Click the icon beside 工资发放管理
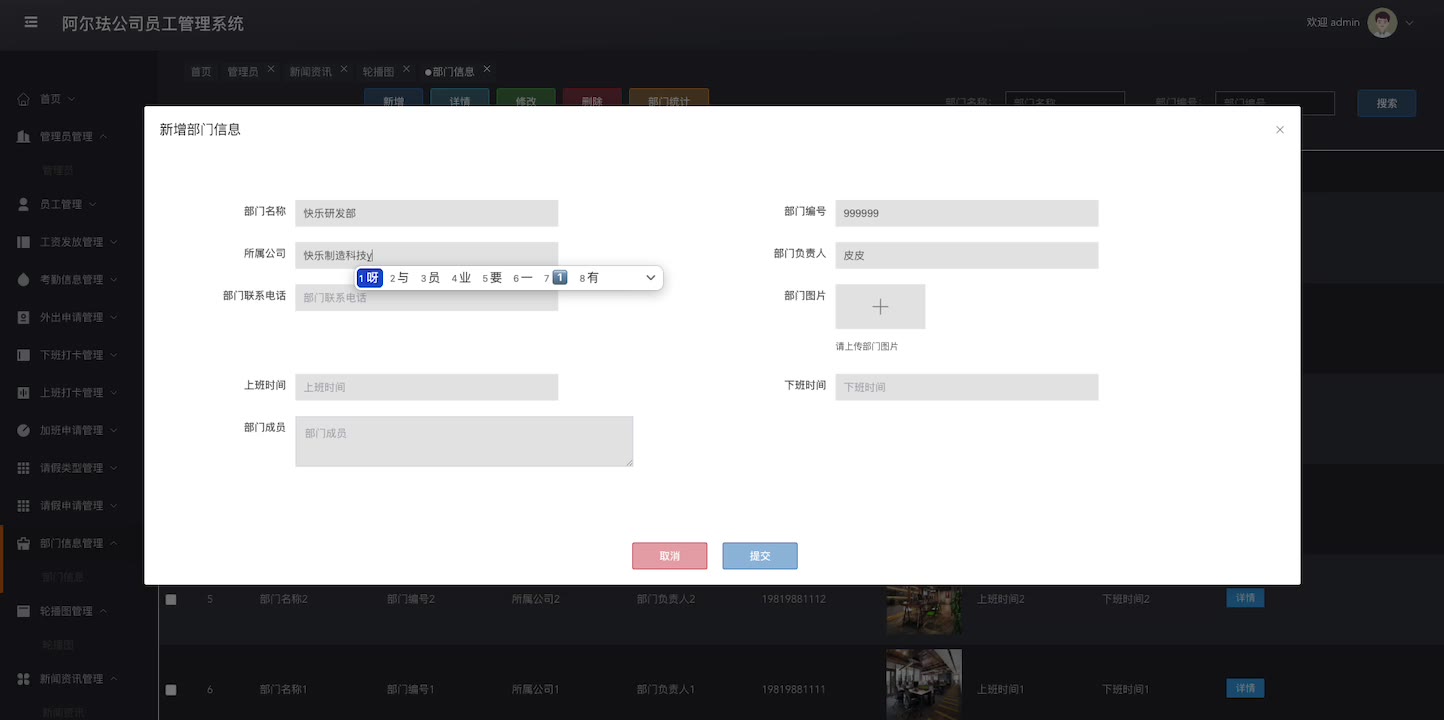Viewport: 1444px width, 720px height. 24,242
